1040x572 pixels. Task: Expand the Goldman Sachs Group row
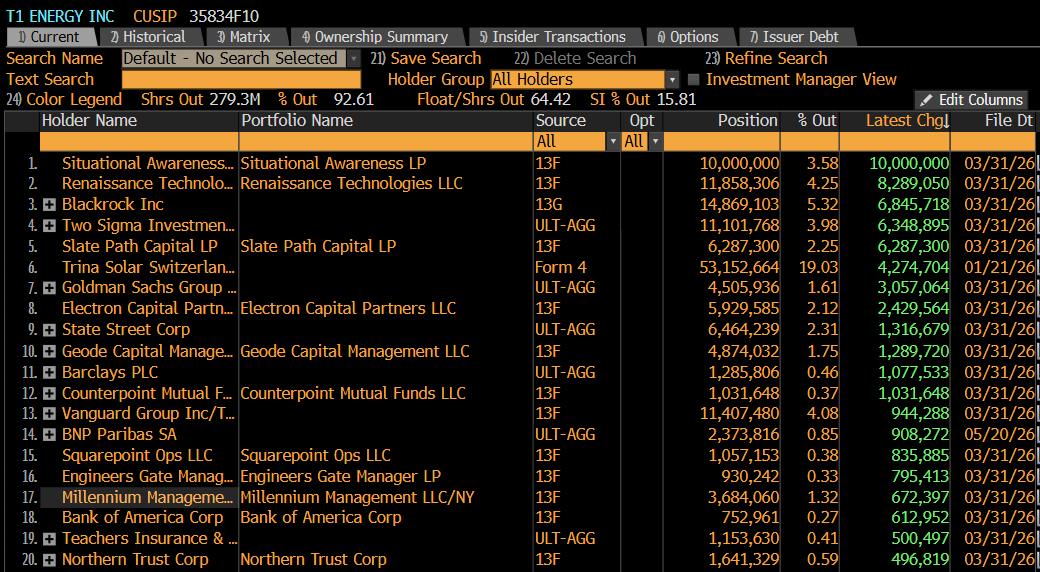click(x=49, y=289)
